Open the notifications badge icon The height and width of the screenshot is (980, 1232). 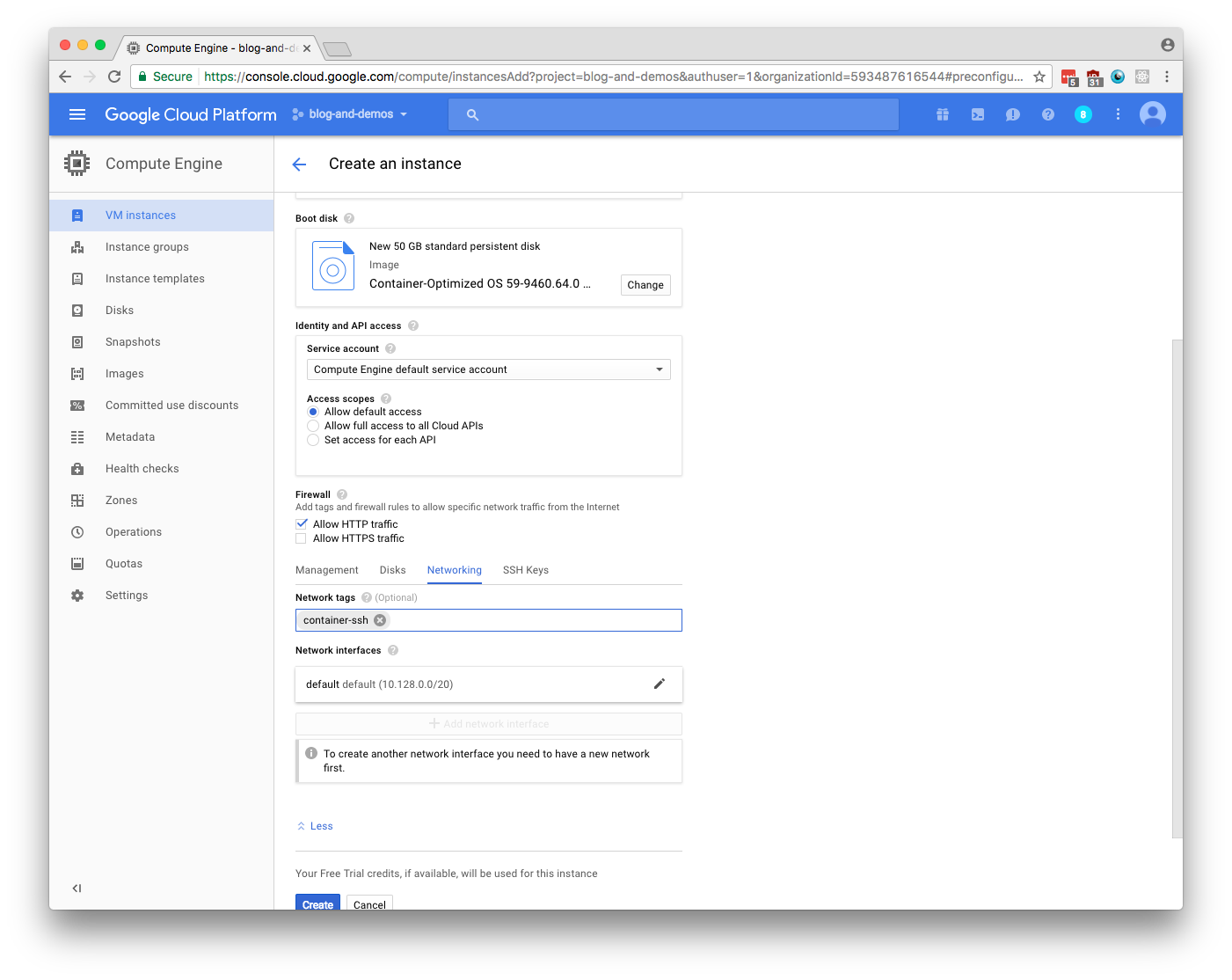click(1083, 114)
